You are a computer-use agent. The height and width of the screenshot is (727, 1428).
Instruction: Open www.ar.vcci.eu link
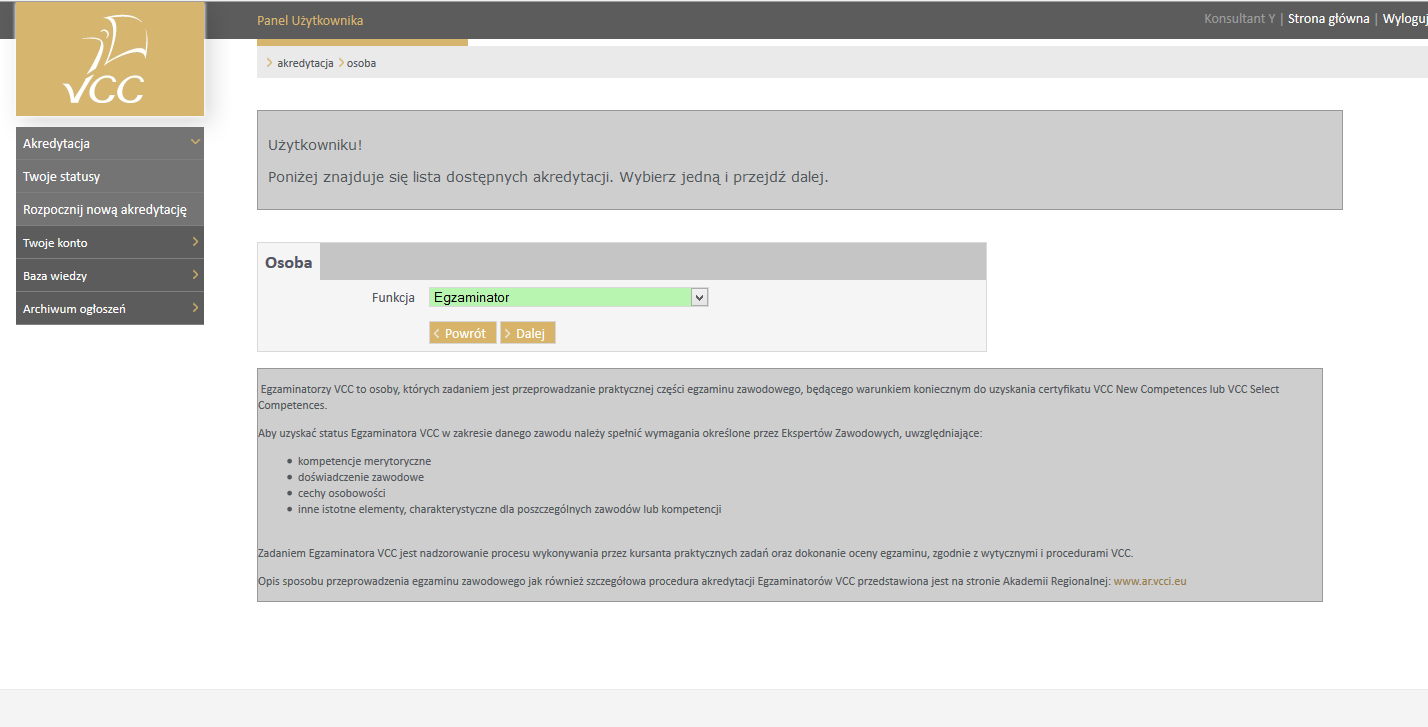pyautogui.click(x=1150, y=581)
